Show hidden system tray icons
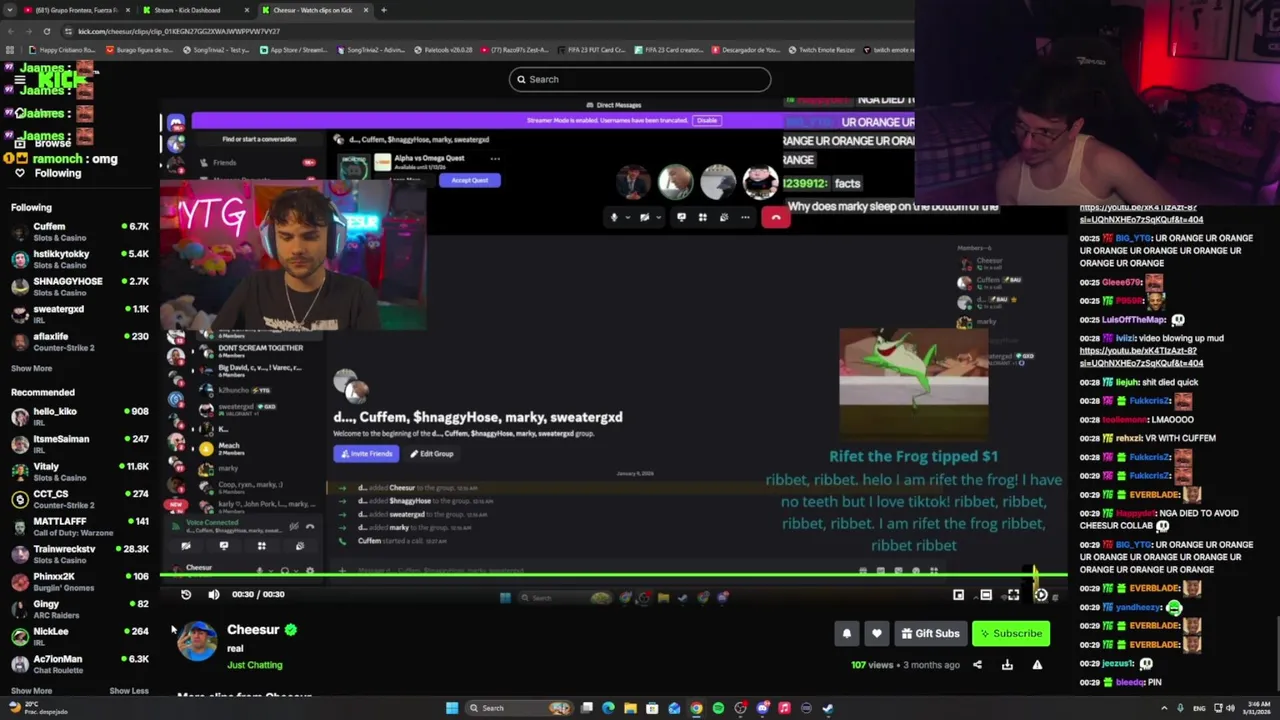 [1163, 708]
